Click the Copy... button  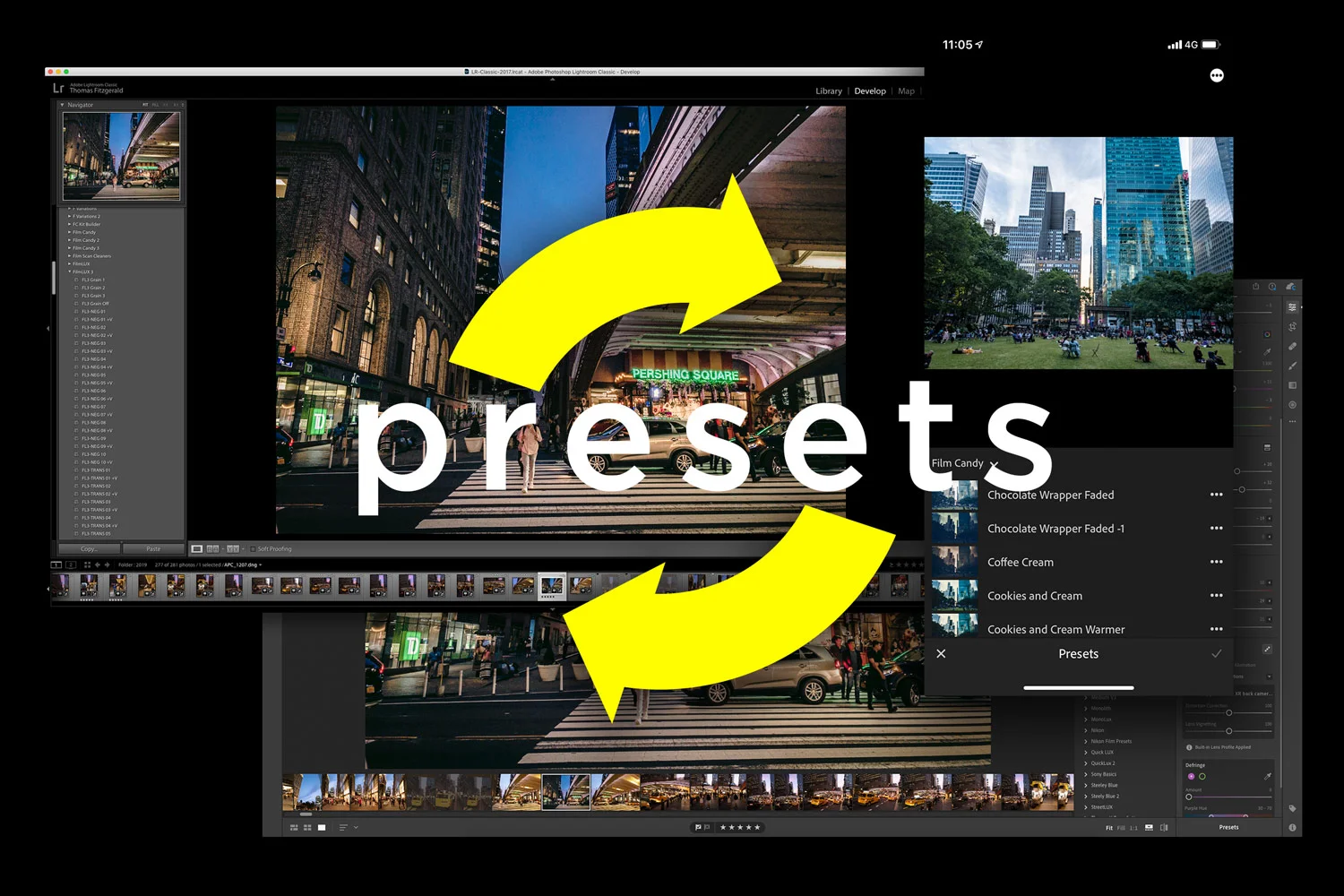pos(89,549)
